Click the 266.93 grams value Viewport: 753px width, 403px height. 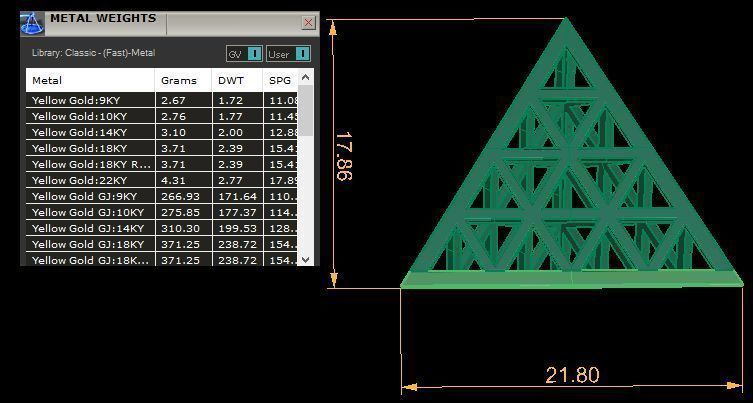pos(180,196)
